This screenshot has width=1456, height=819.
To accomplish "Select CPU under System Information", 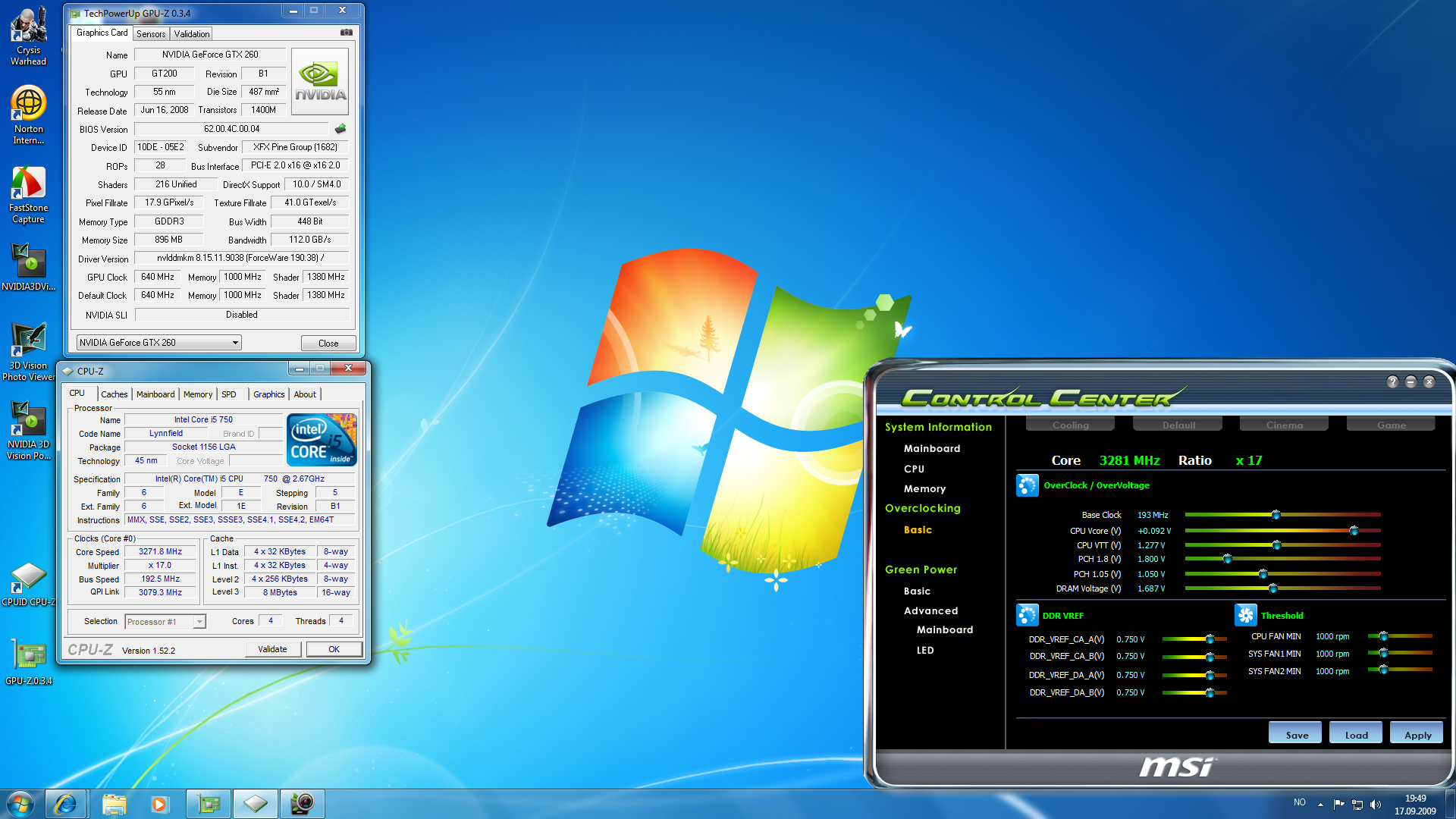I will 914,469.
